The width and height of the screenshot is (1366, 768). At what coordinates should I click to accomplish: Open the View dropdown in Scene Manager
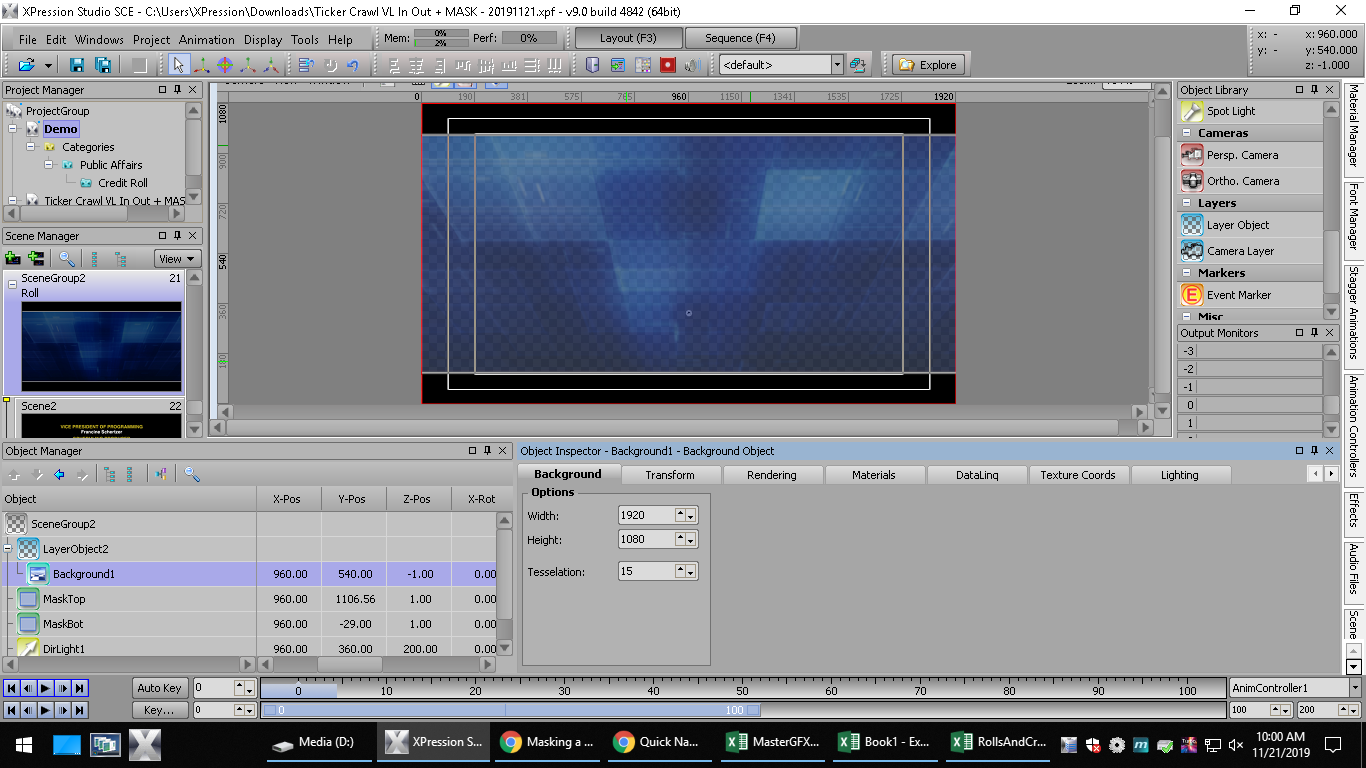point(178,258)
